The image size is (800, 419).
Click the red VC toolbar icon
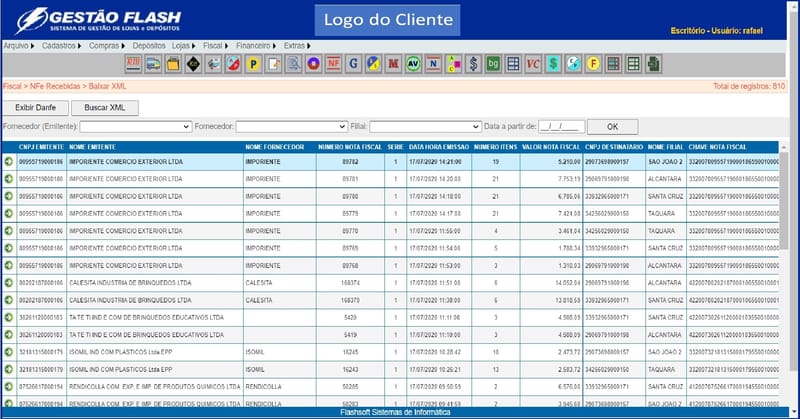click(533, 64)
